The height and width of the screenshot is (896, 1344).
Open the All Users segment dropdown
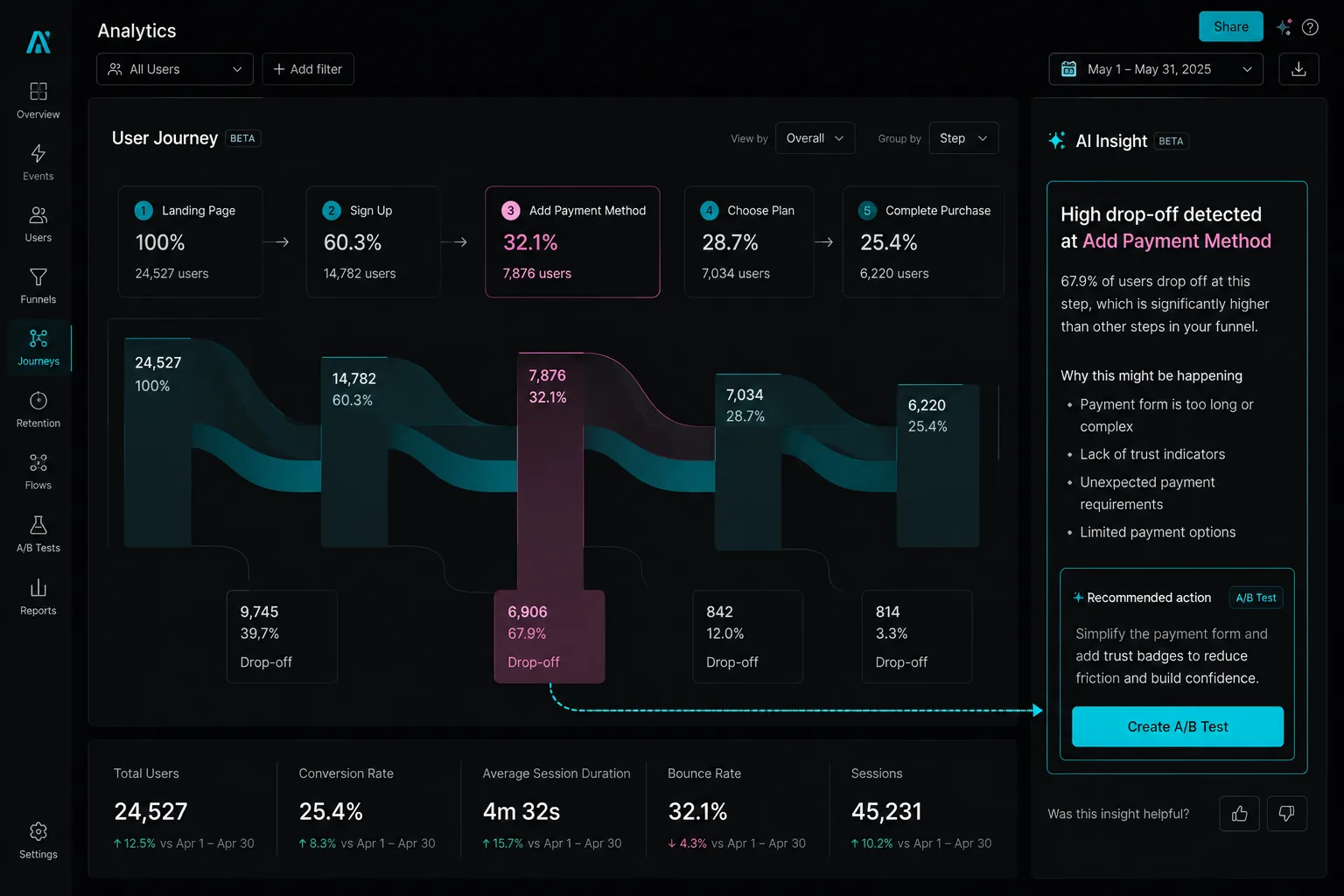175,69
